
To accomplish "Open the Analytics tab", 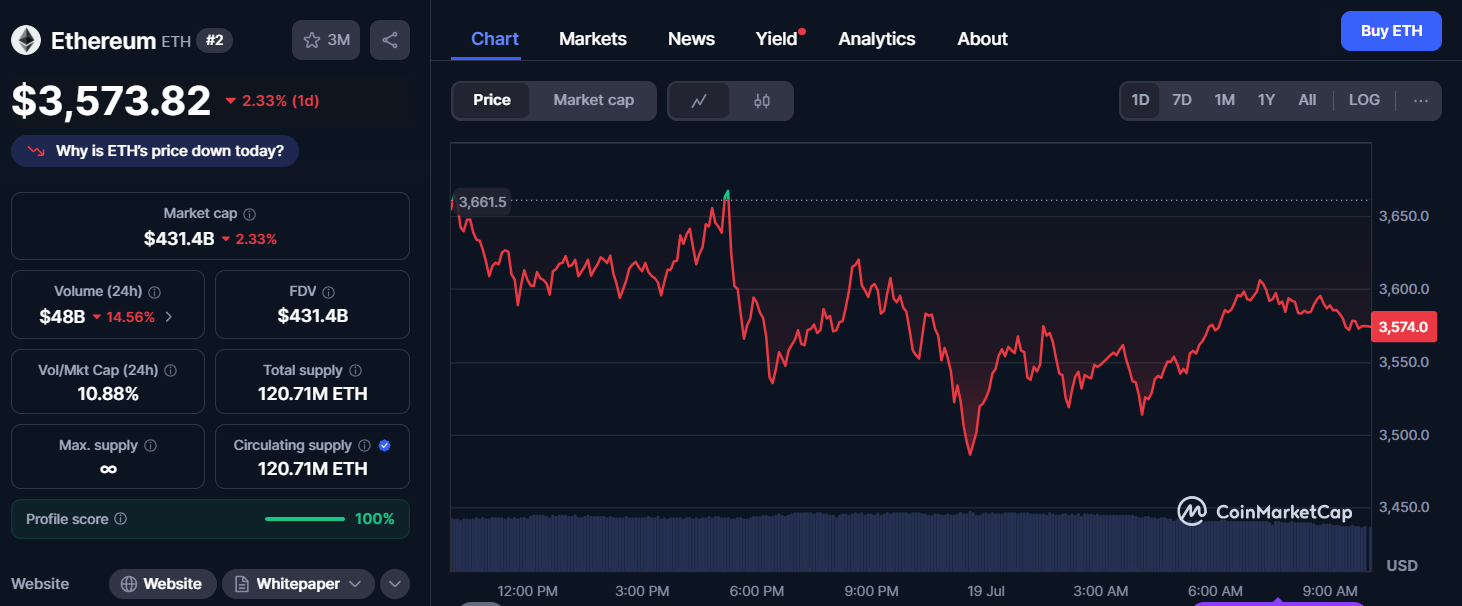I will [x=877, y=39].
